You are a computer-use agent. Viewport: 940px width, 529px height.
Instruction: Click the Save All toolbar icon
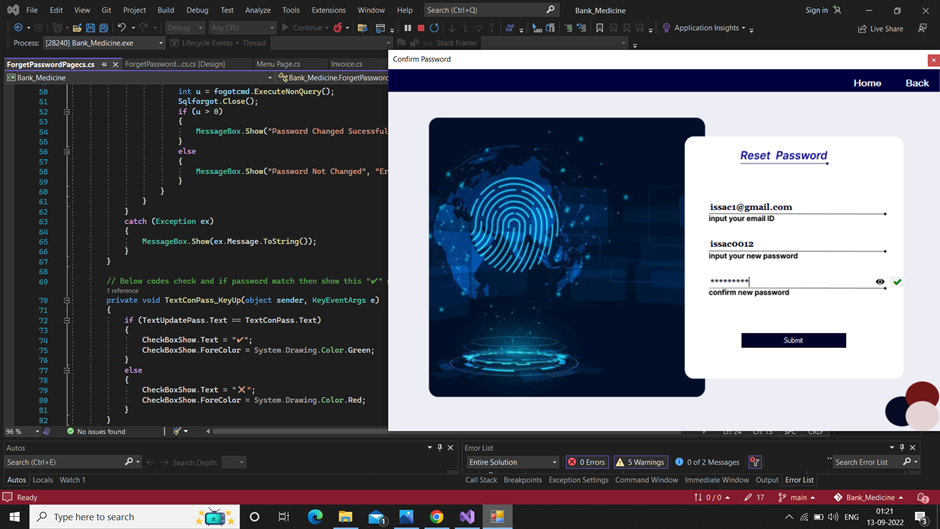(103, 28)
